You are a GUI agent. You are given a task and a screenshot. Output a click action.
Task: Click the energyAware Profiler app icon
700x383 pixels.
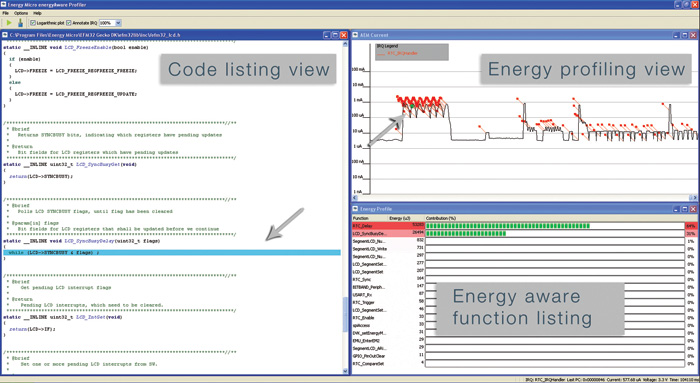[x=4, y=4]
